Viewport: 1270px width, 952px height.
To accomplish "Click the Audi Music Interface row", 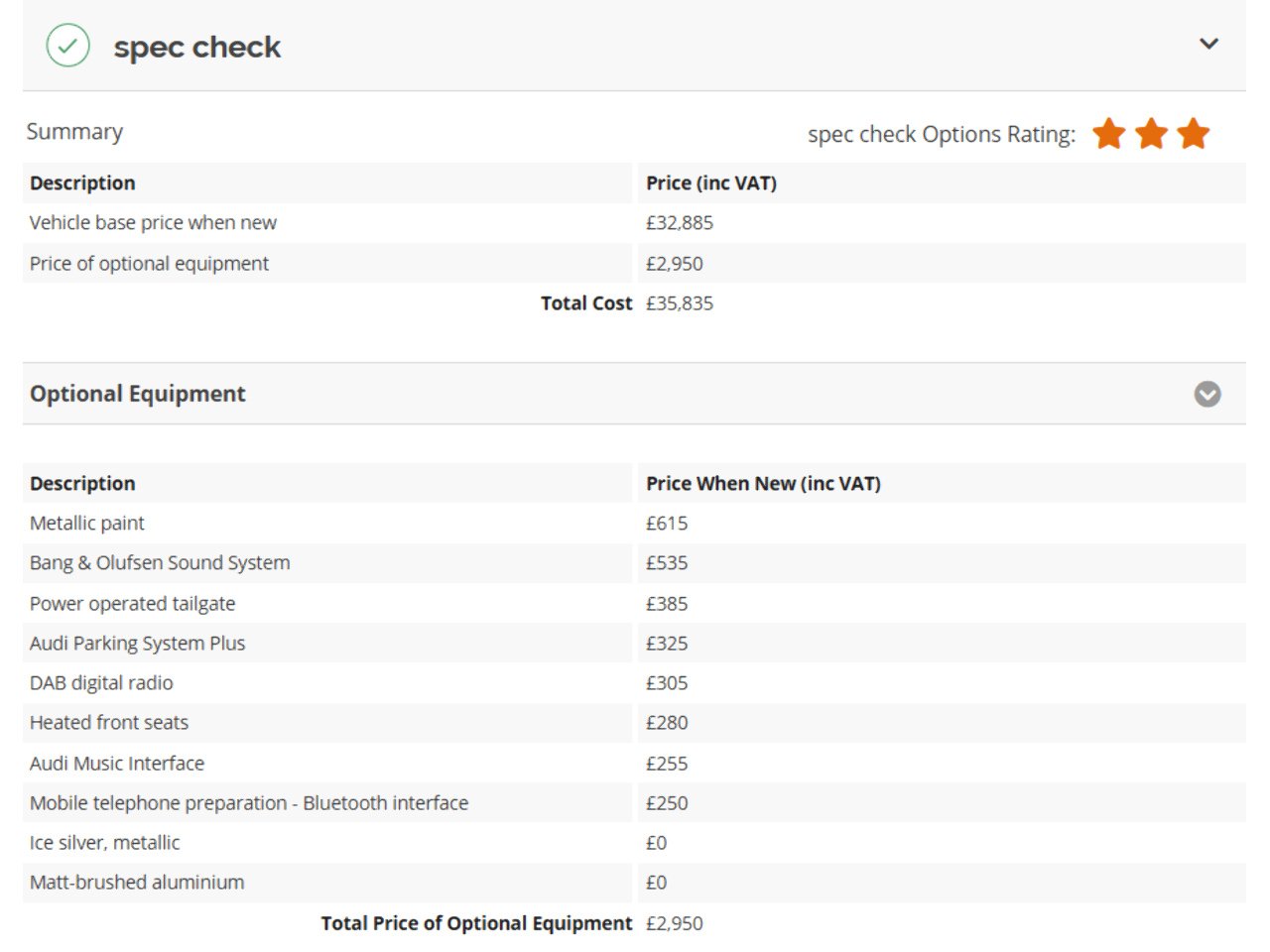I will click(x=634, y=763).
